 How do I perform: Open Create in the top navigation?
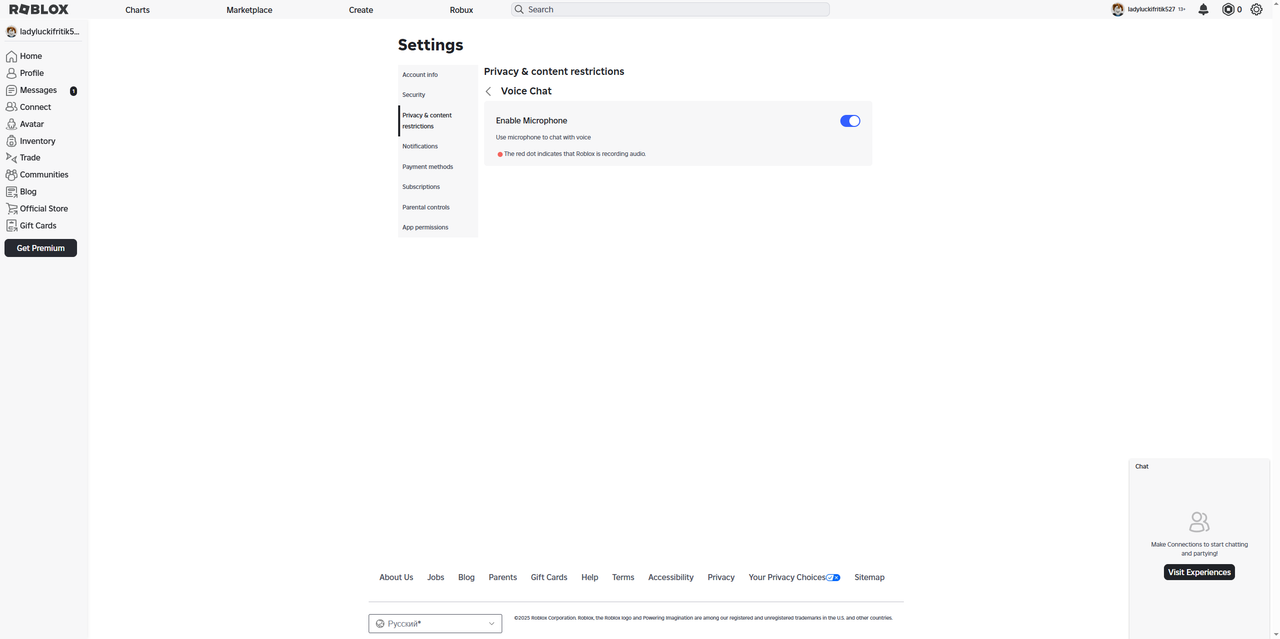coord(361,10)
